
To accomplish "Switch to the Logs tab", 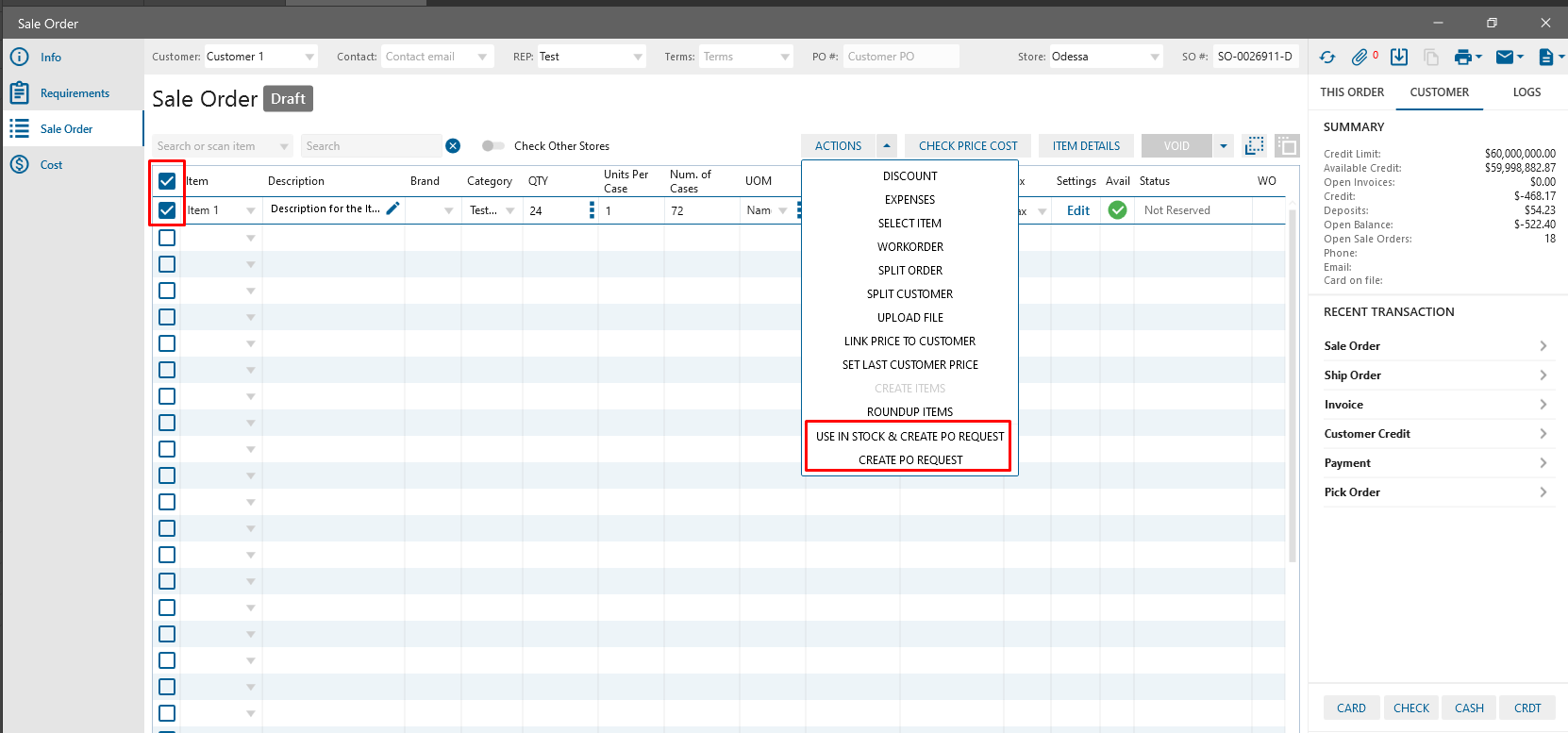I will [1526, 92].
